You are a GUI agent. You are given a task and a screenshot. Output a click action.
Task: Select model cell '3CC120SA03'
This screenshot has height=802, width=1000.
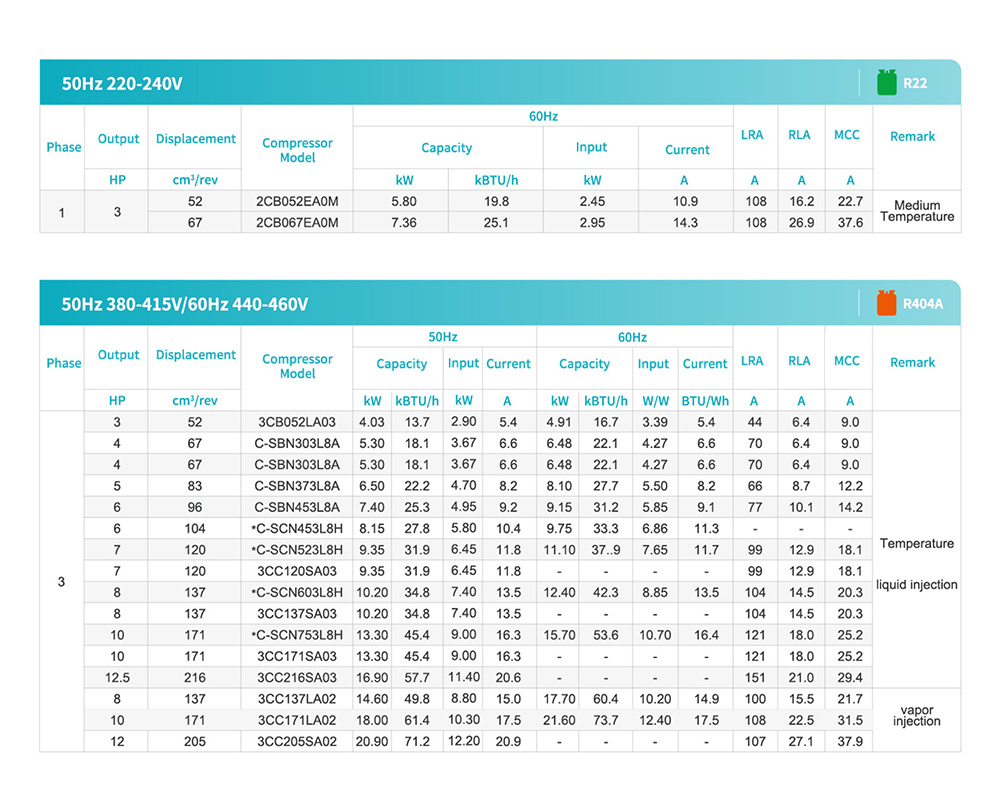[x=297, y=571]
